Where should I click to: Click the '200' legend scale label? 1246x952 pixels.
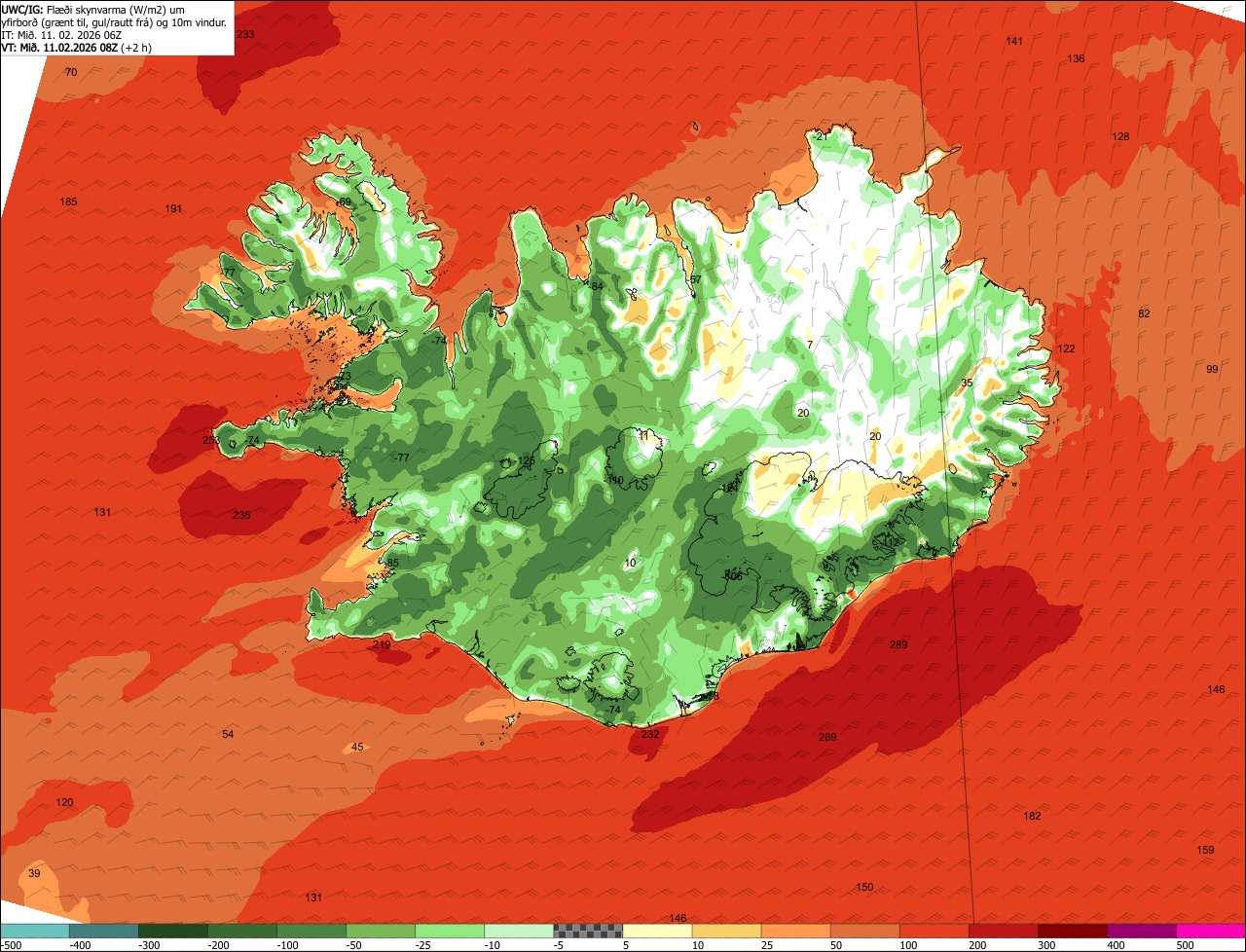pos(977,945)
